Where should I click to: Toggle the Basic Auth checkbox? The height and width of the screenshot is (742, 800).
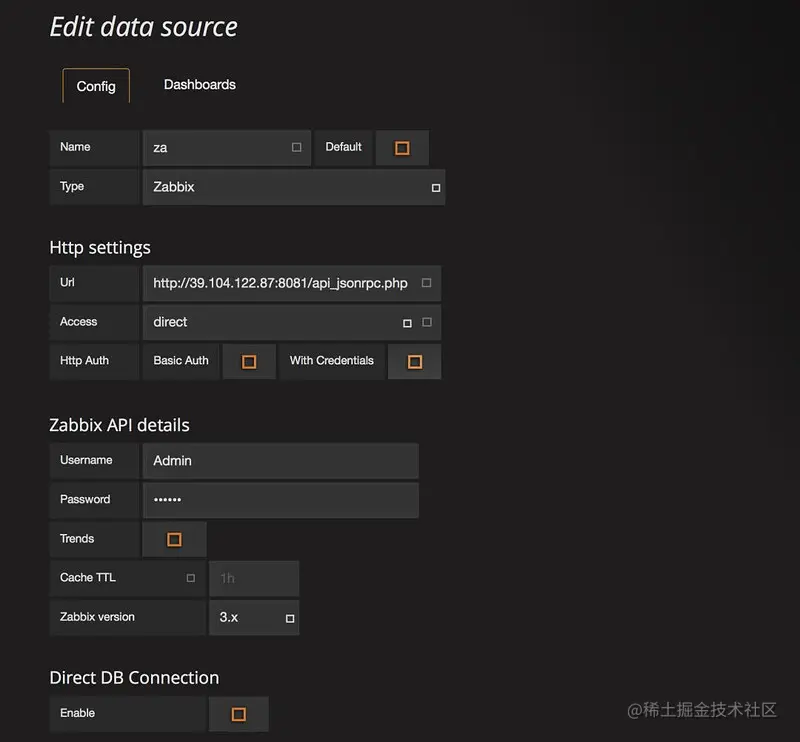tap(249, 362)
